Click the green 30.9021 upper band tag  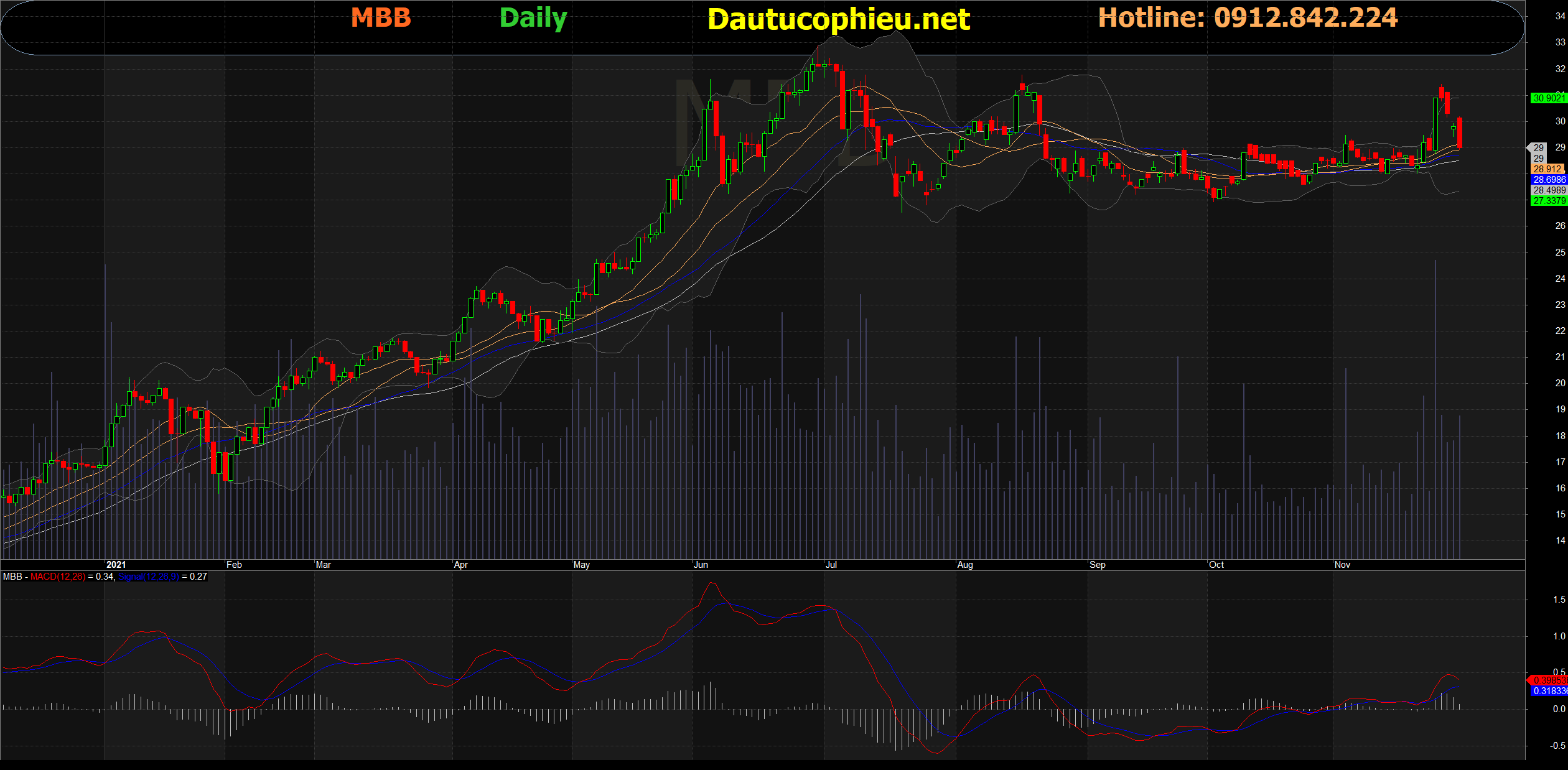1548,98
